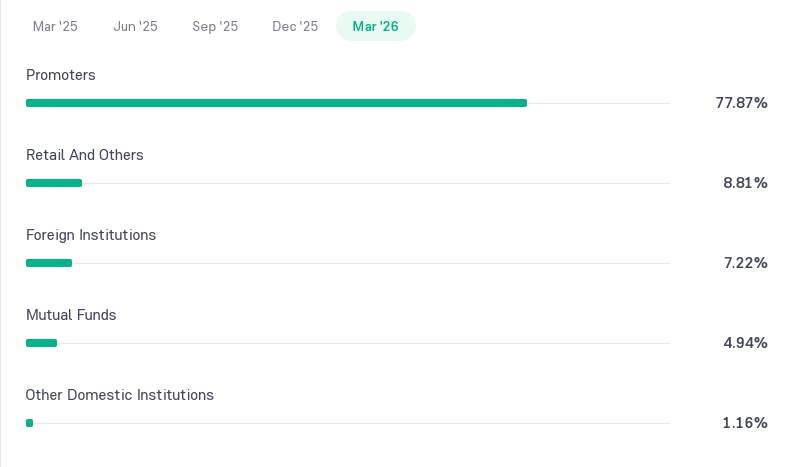799x467 pixels.
Task: Click the Mutual Funds green bar
Action: (41, 343)
